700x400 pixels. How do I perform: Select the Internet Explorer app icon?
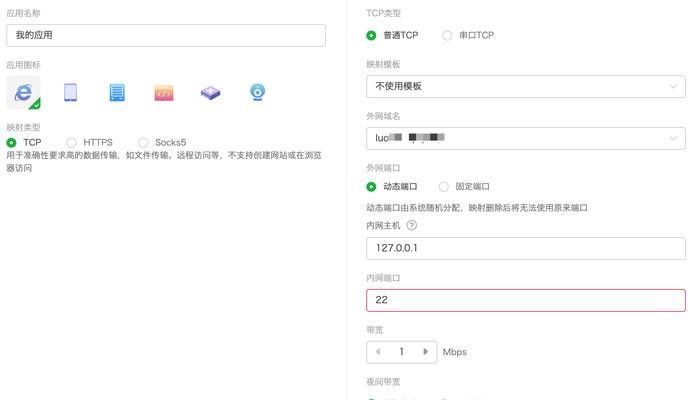pyautogui.click(x=23, y=92)
